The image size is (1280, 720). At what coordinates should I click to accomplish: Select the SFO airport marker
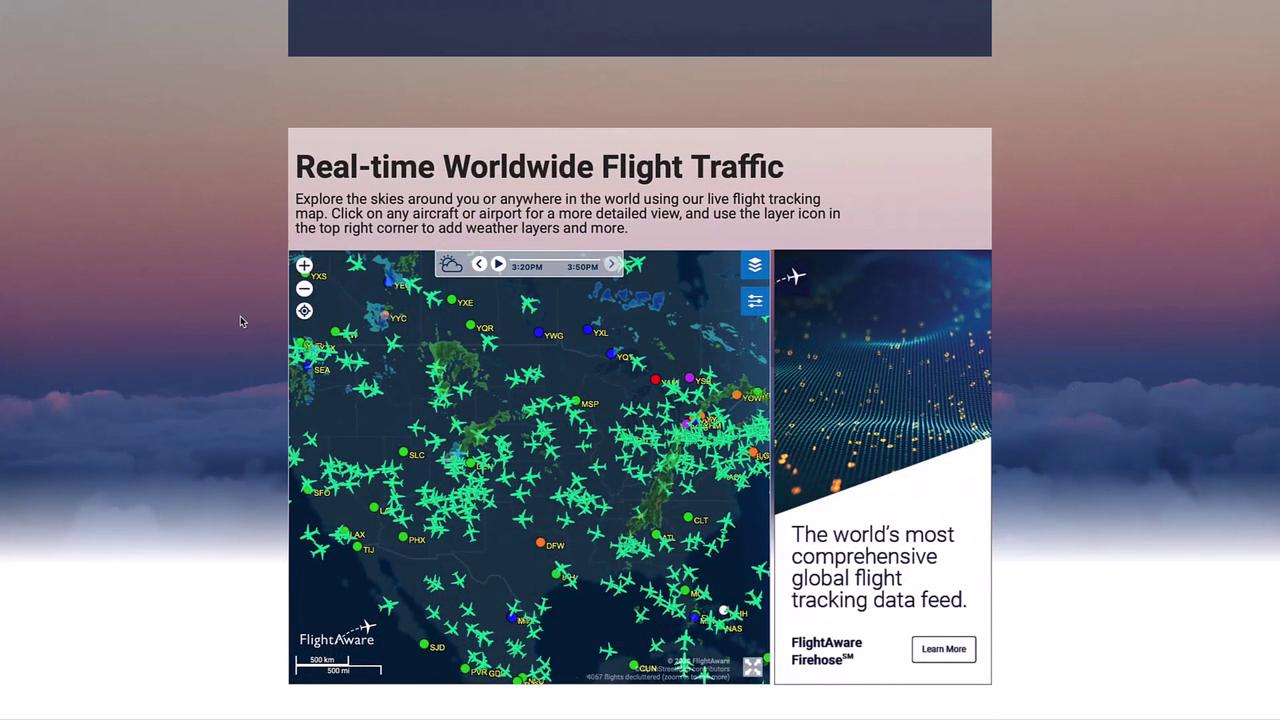click(309, 491)
